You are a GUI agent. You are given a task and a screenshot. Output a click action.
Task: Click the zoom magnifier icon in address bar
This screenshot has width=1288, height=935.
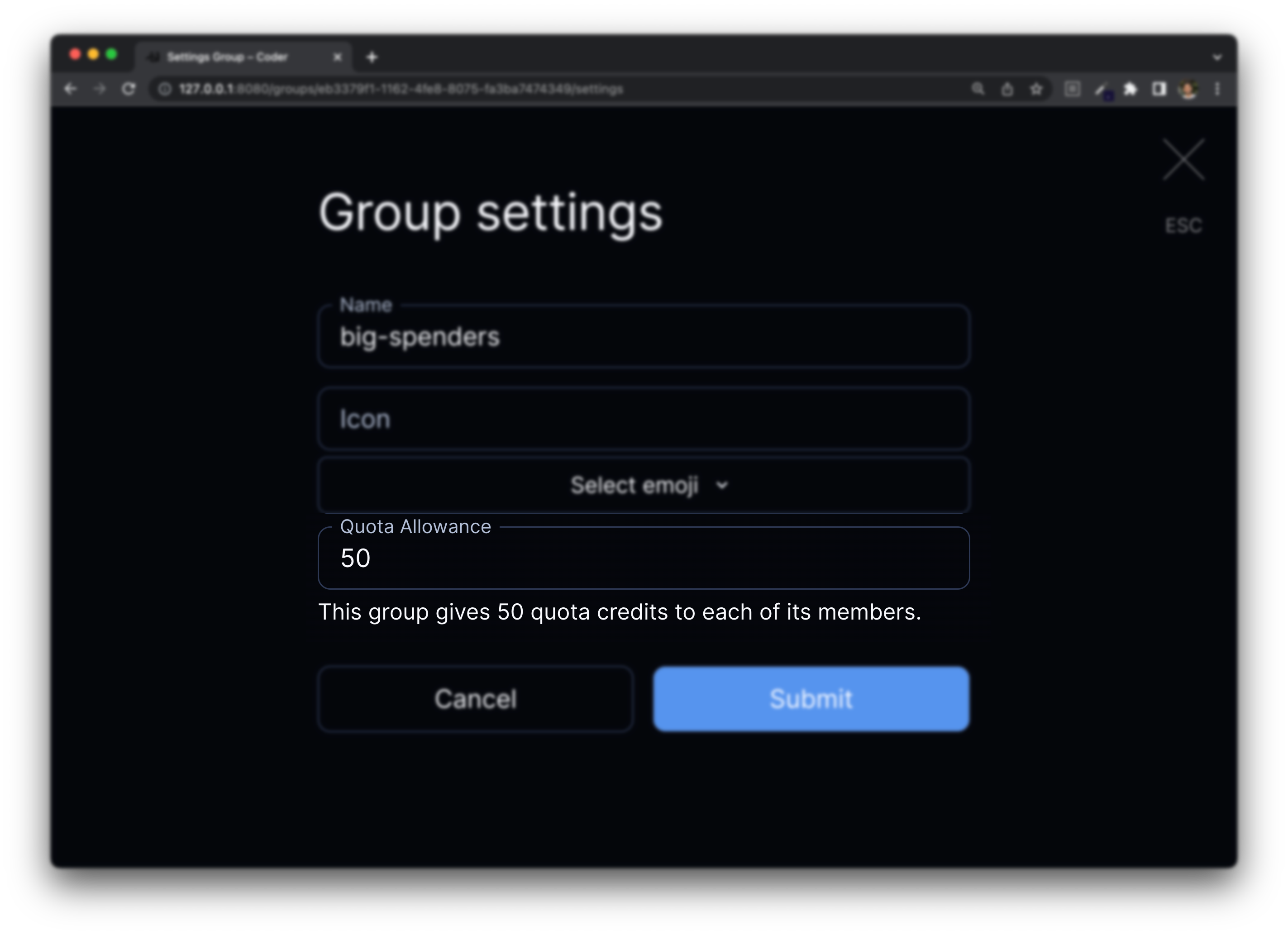978,89
